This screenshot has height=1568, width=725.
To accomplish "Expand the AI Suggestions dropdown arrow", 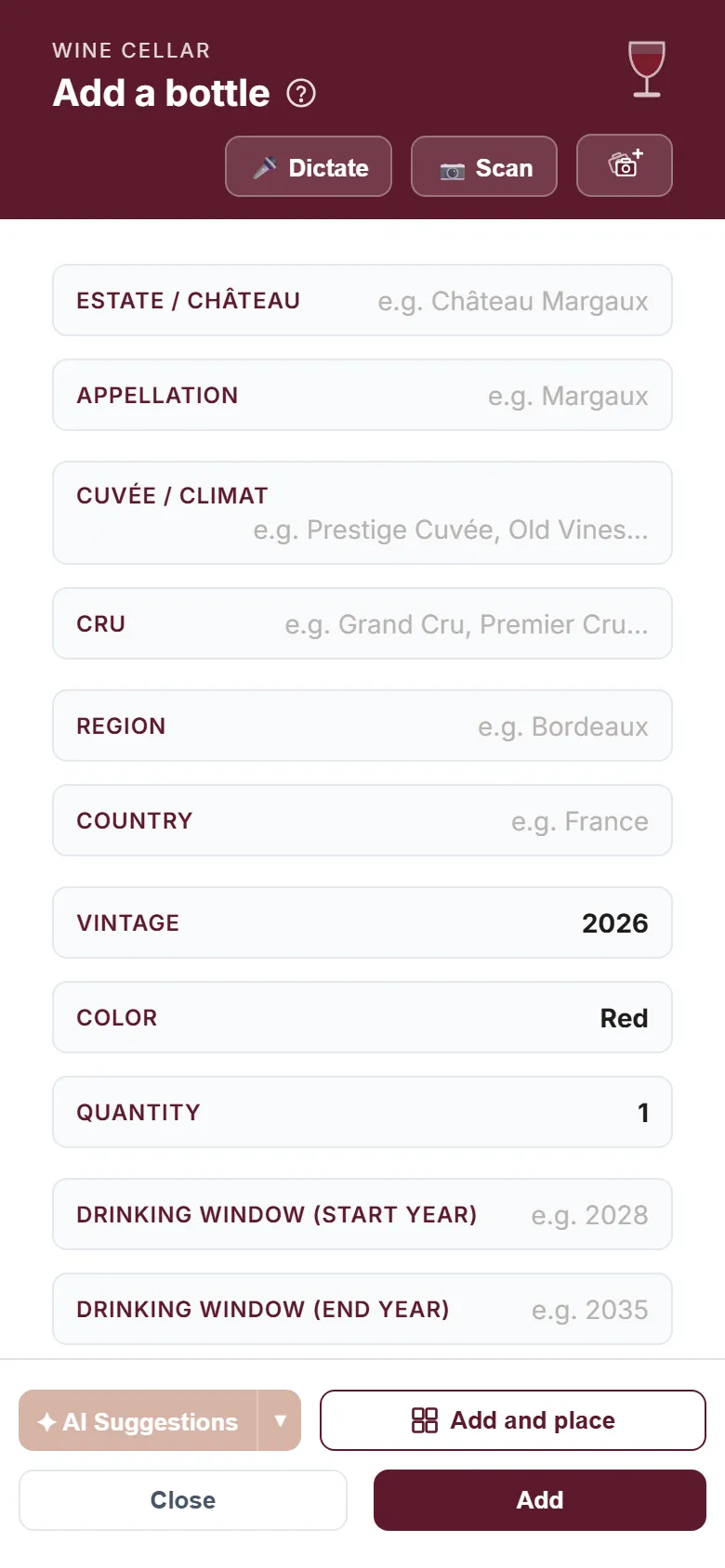I will [280, 1420].
